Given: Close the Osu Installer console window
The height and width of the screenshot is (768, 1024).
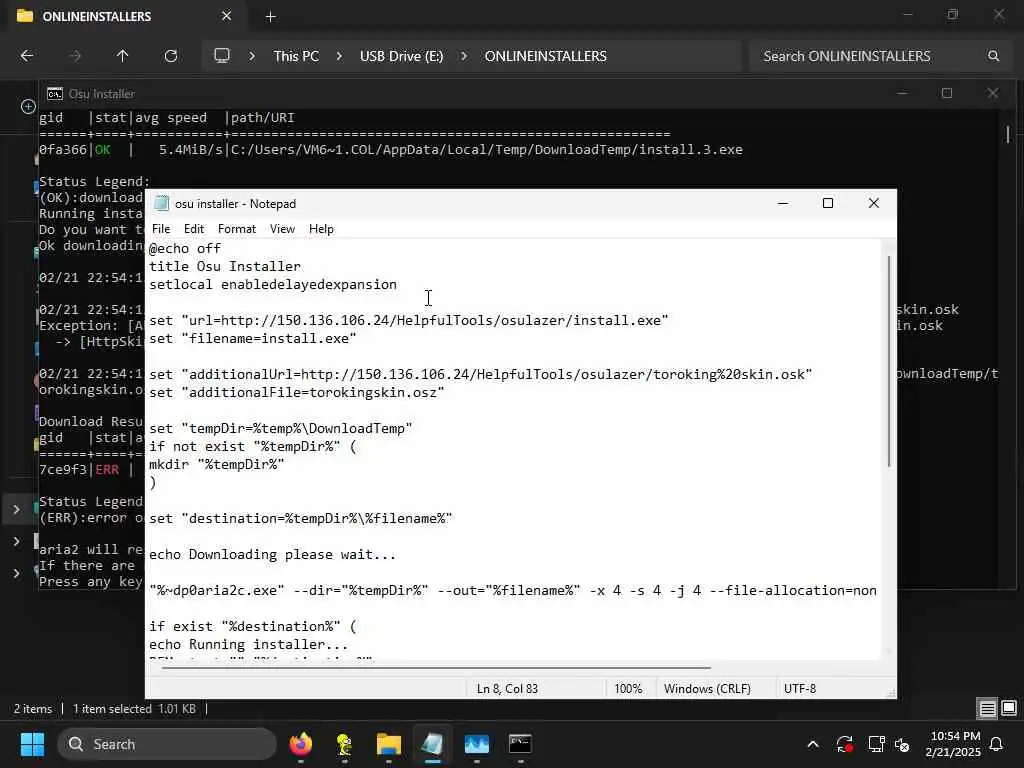Looking at the screenshot, I should click(993, 94).
